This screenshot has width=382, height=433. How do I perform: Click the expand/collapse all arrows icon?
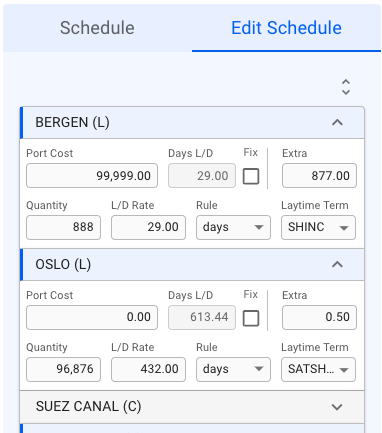346,87
